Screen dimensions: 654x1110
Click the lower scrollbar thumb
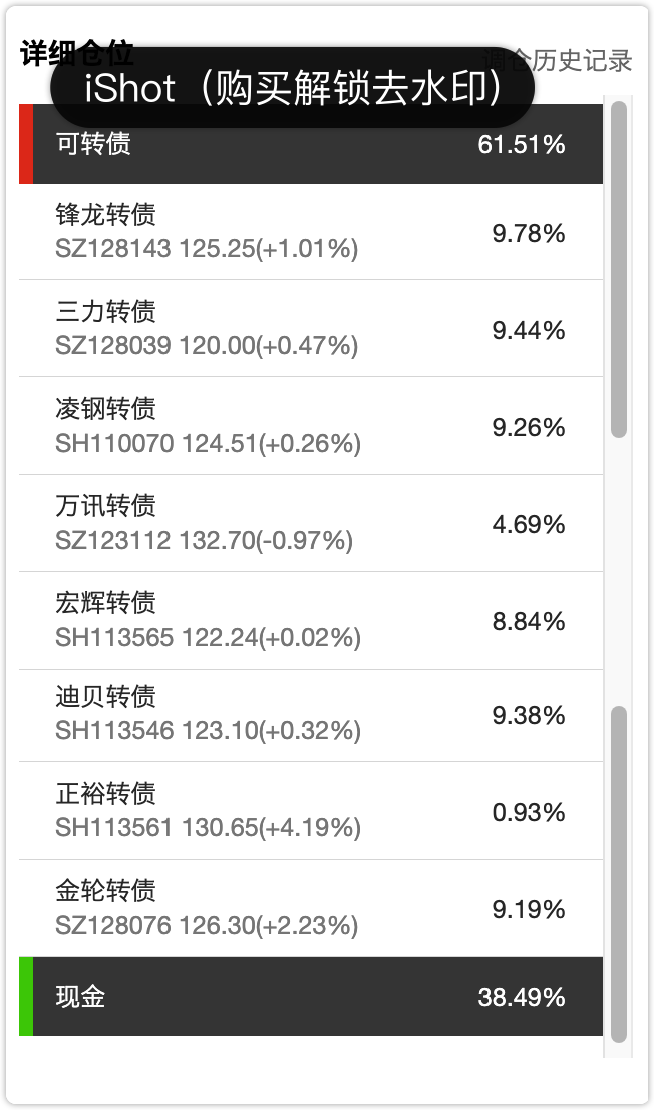pyautogui.click(x=619, y=873)
